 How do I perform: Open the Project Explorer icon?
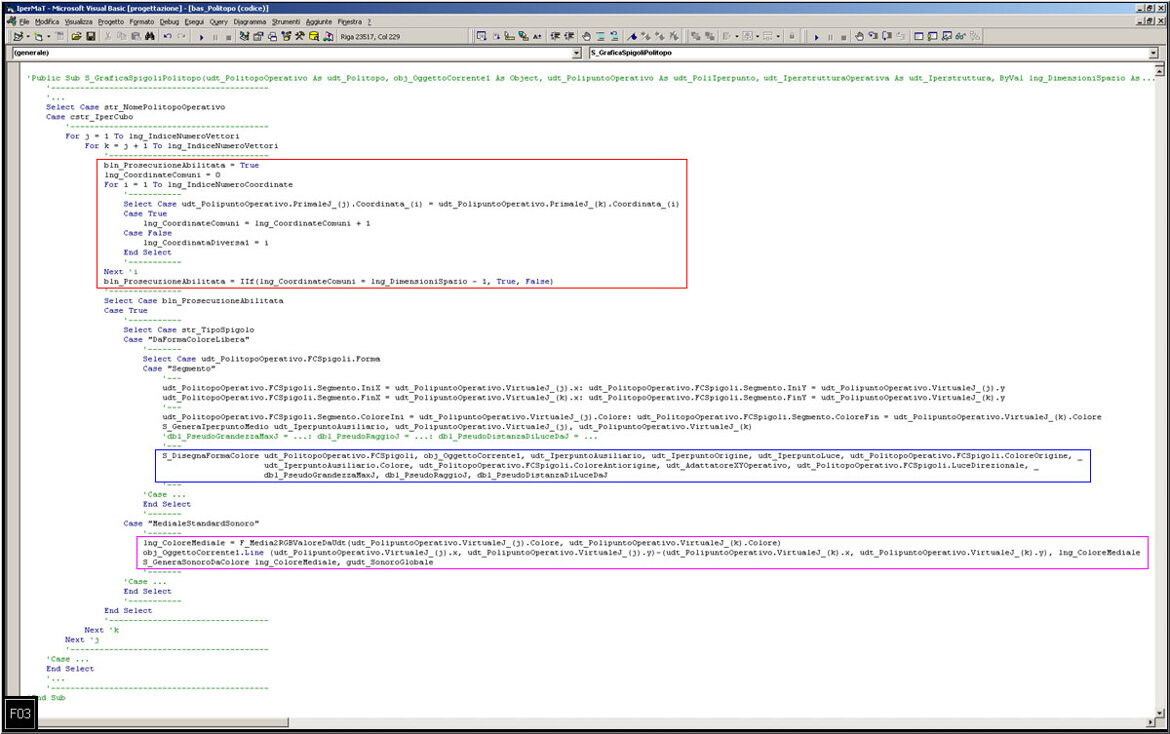[244, 36]
